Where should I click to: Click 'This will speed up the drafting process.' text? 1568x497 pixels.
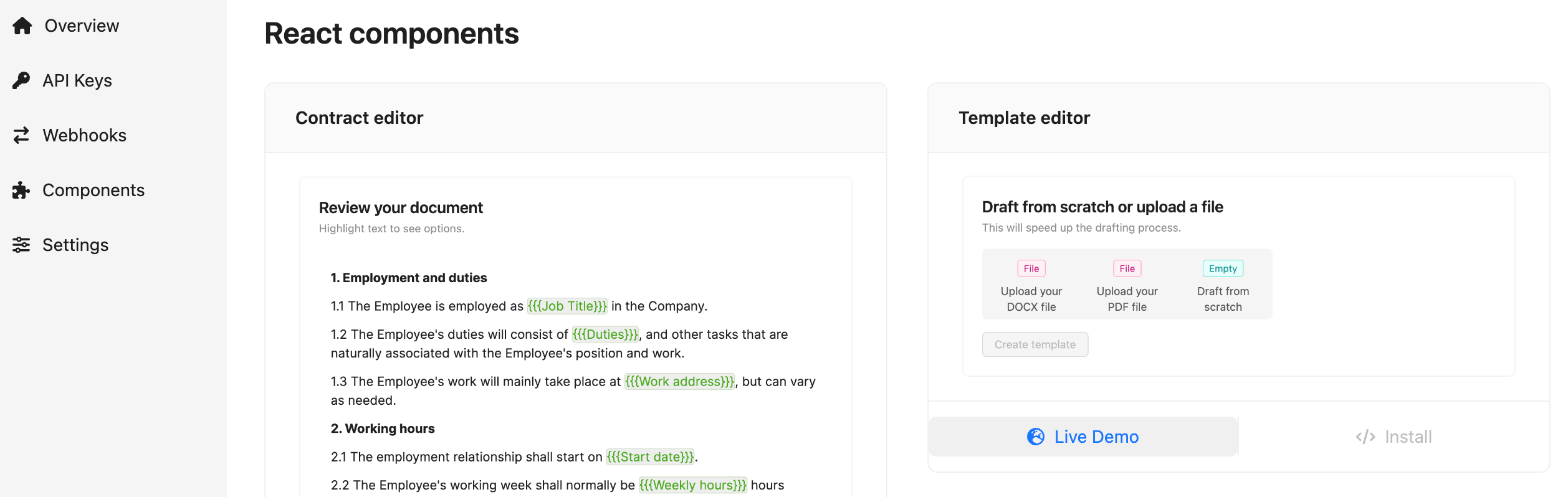(1081, 228)
